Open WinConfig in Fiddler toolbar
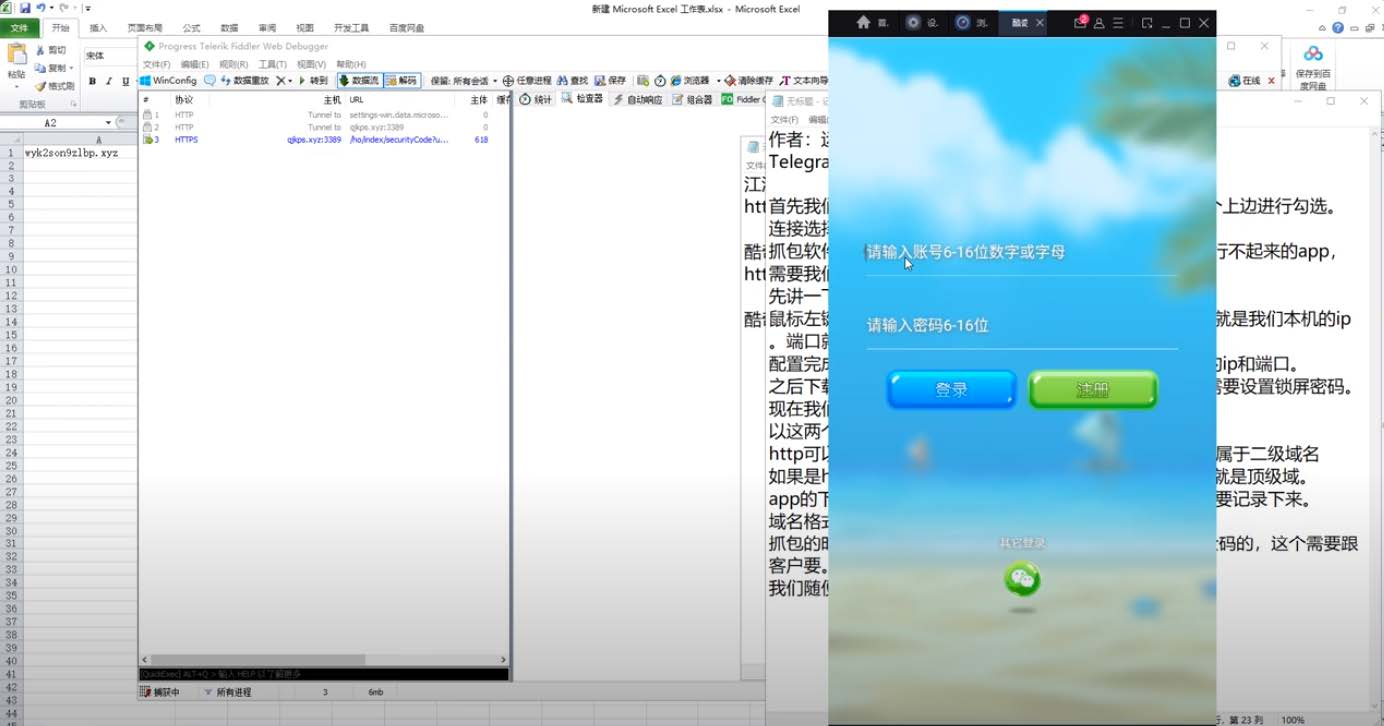This screenshot has height=726, width=1384. click(x=168, y=81)
